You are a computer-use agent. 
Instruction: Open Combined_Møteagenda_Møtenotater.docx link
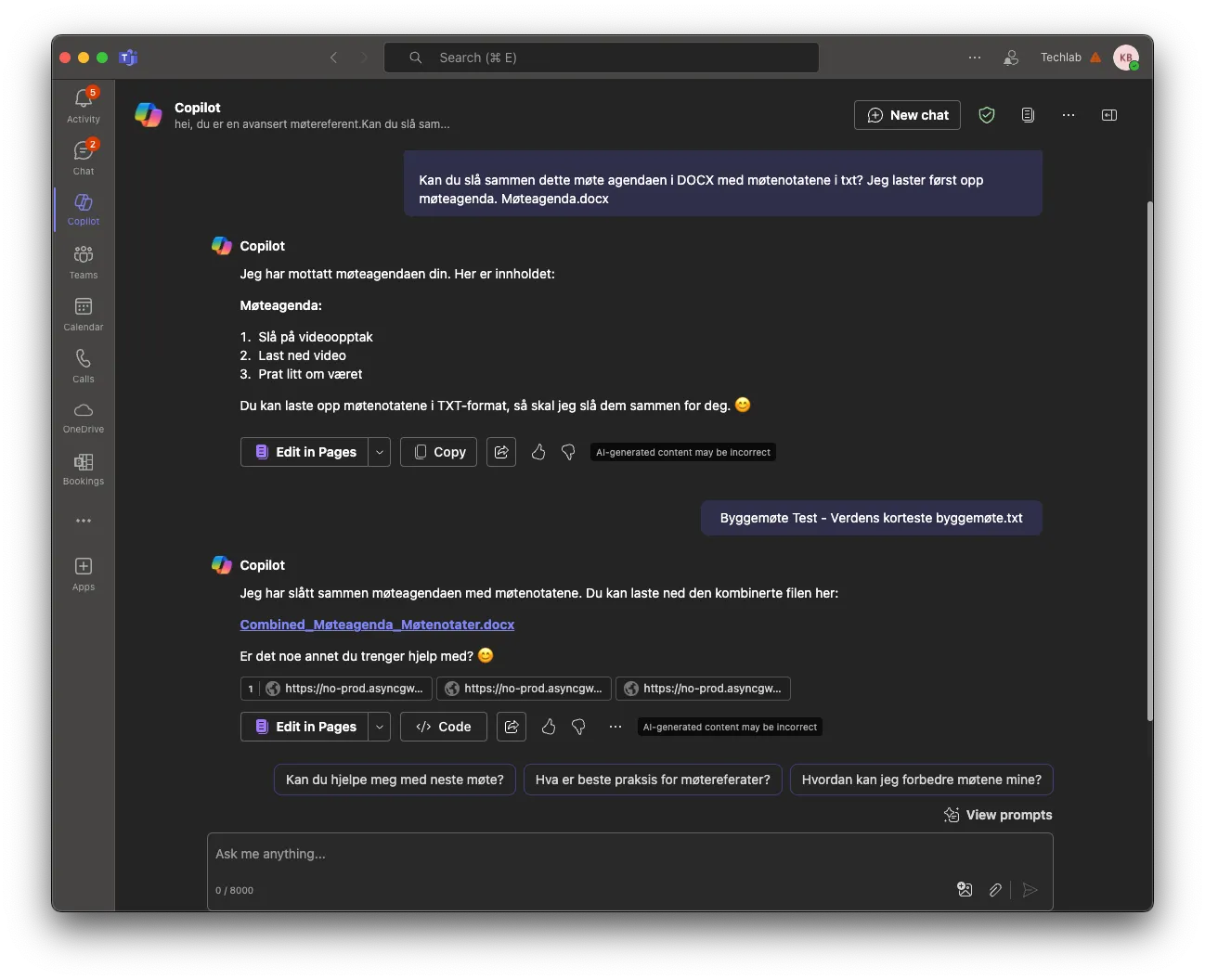click(x=377, y=625)
